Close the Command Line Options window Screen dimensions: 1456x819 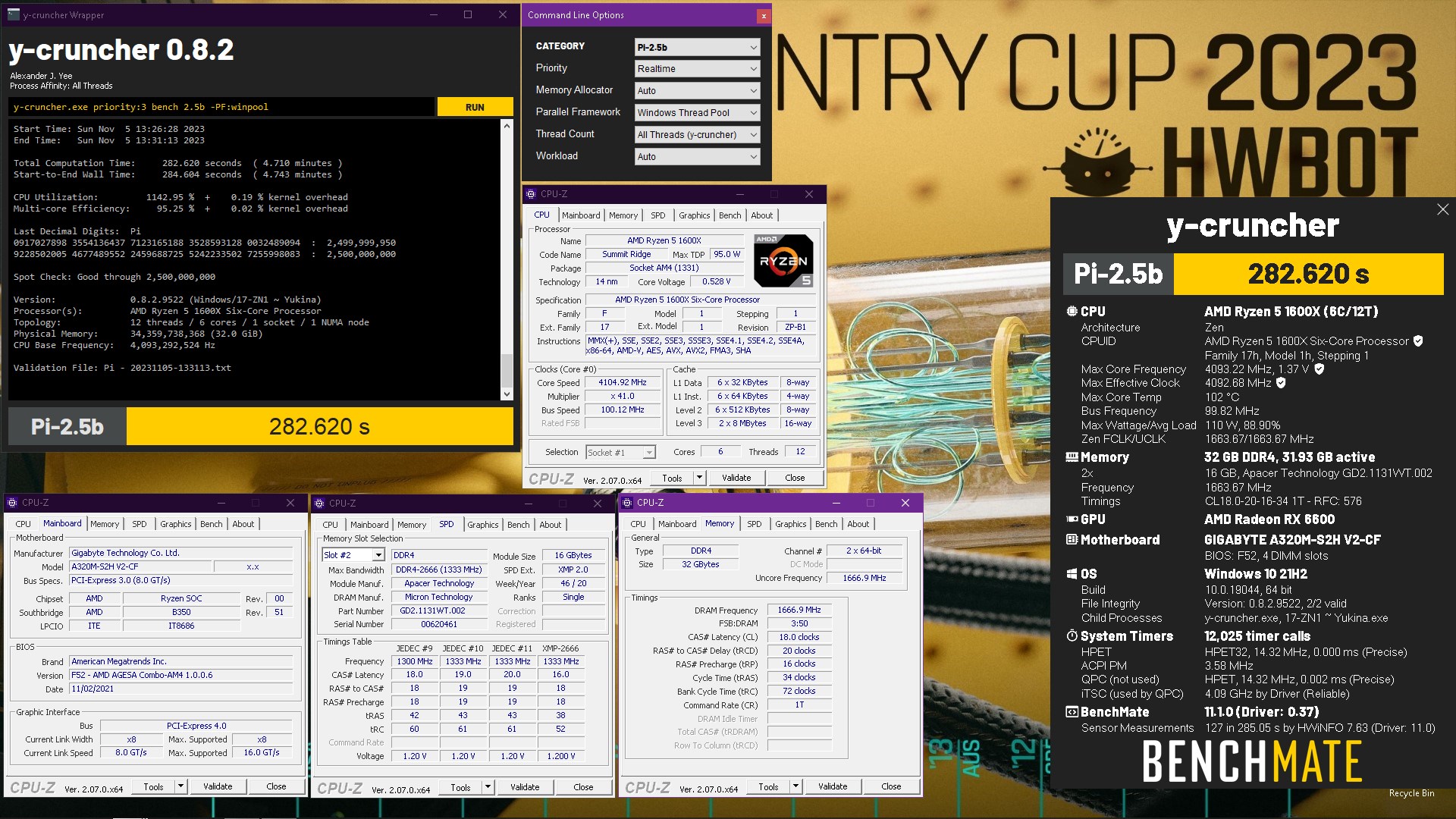764,16
